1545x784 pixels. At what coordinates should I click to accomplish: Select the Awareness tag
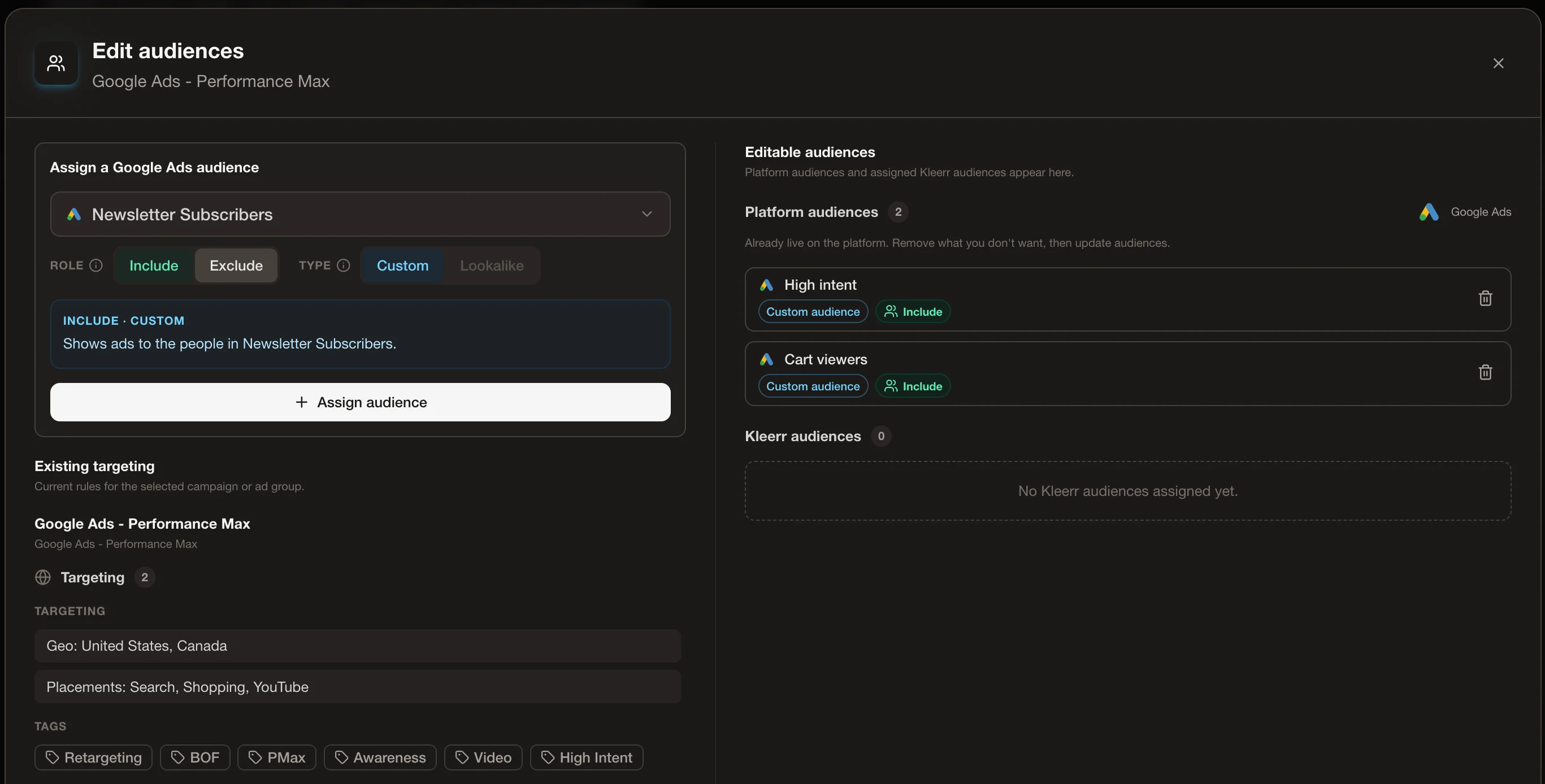coord(380,757)
